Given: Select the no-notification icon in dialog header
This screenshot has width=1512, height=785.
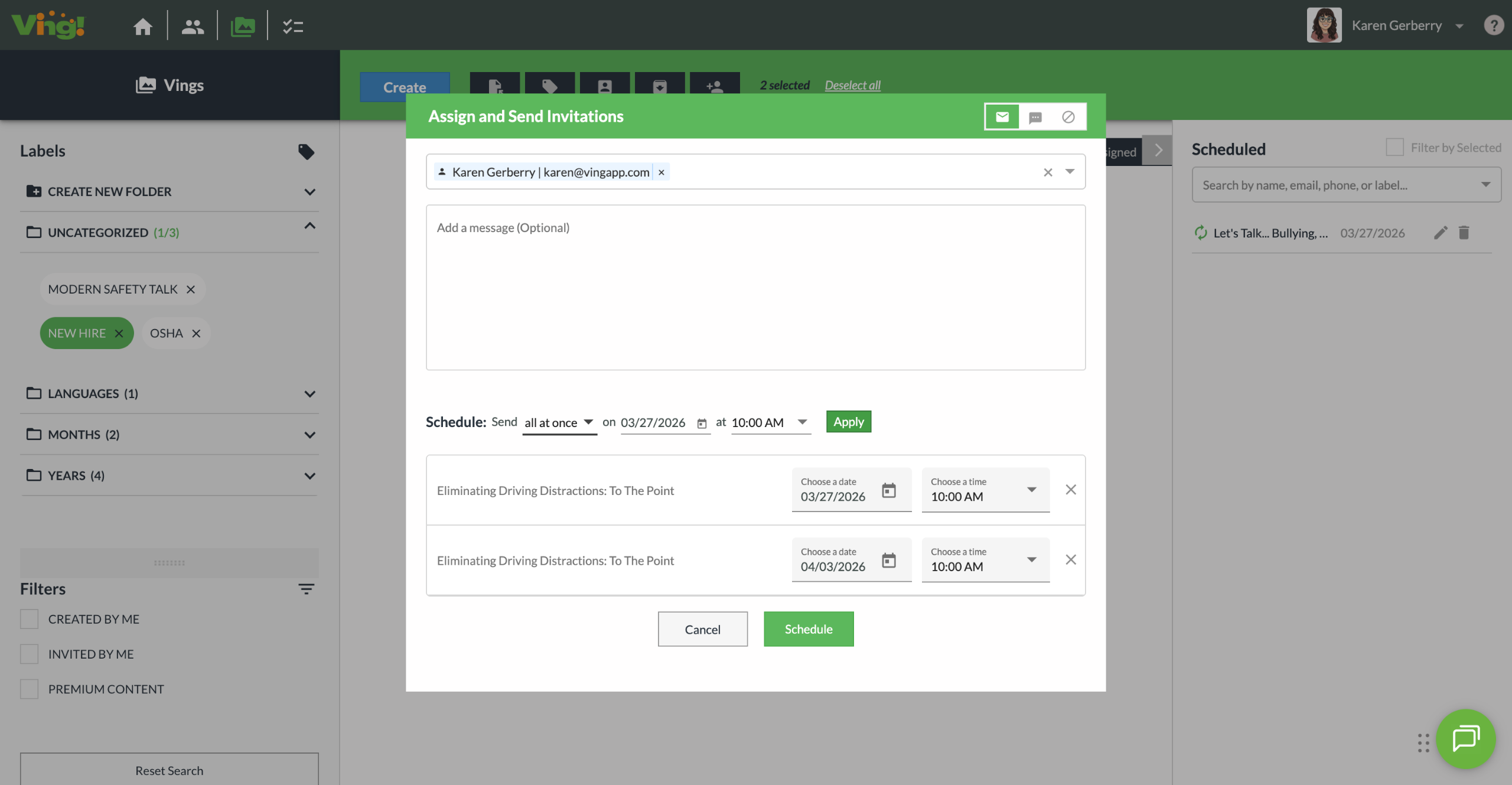Looking at the screenshot, I should tap(1068, 117).
